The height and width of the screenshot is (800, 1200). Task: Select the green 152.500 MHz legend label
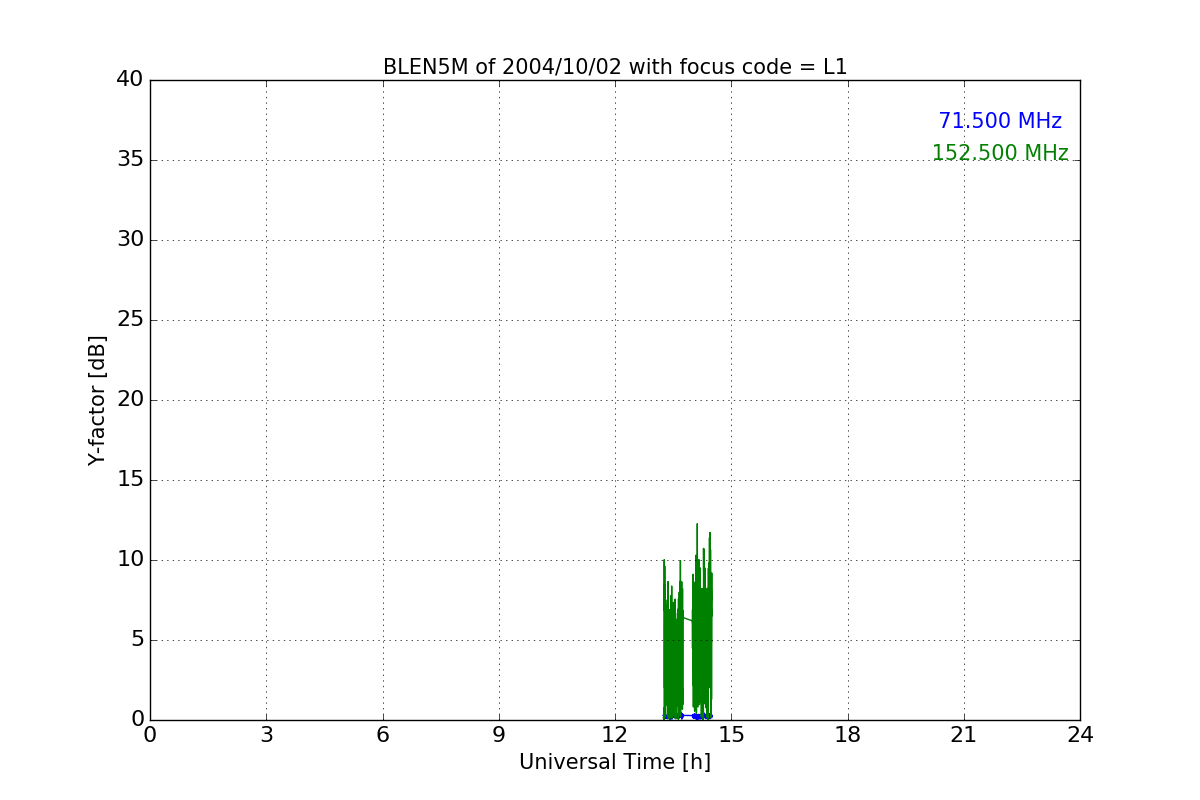(1000, 153)
